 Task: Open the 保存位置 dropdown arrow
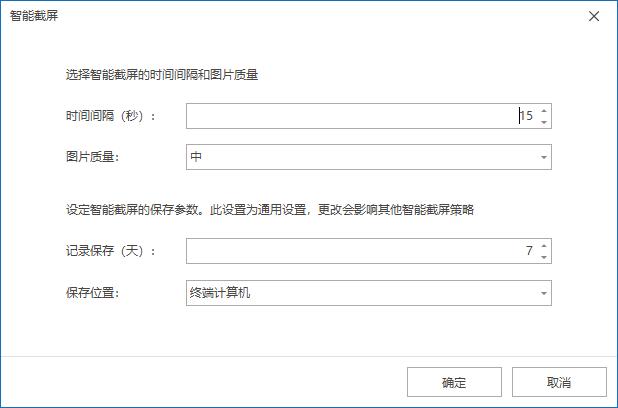pos(544,293)
